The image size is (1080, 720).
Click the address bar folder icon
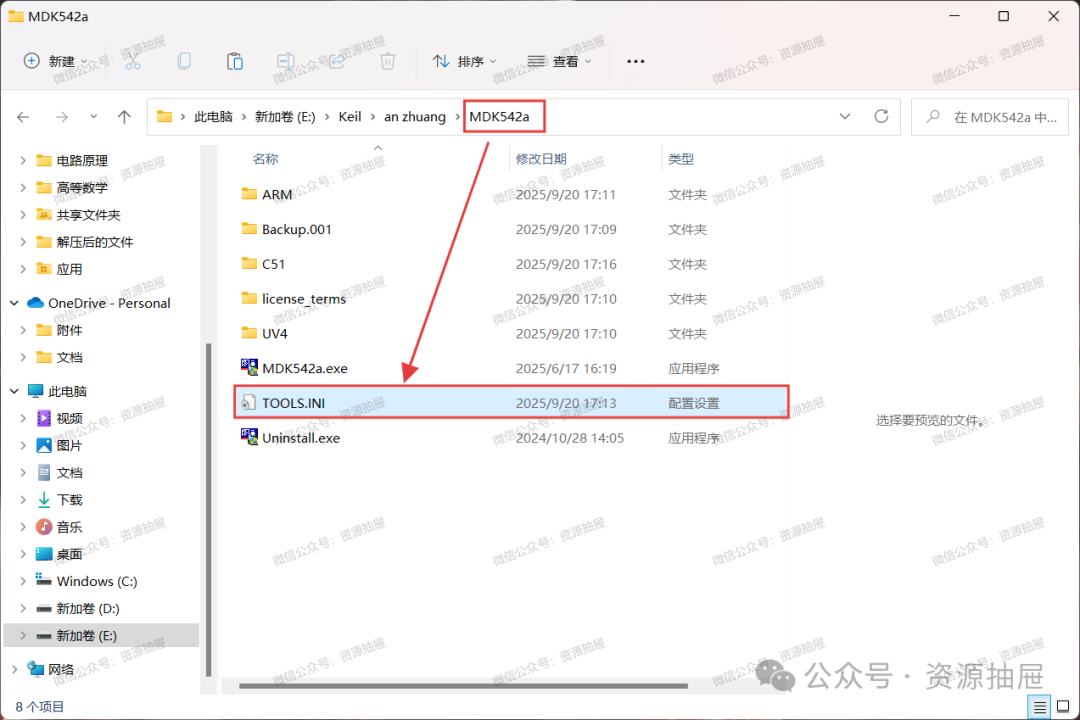click(x=164, y=116)
